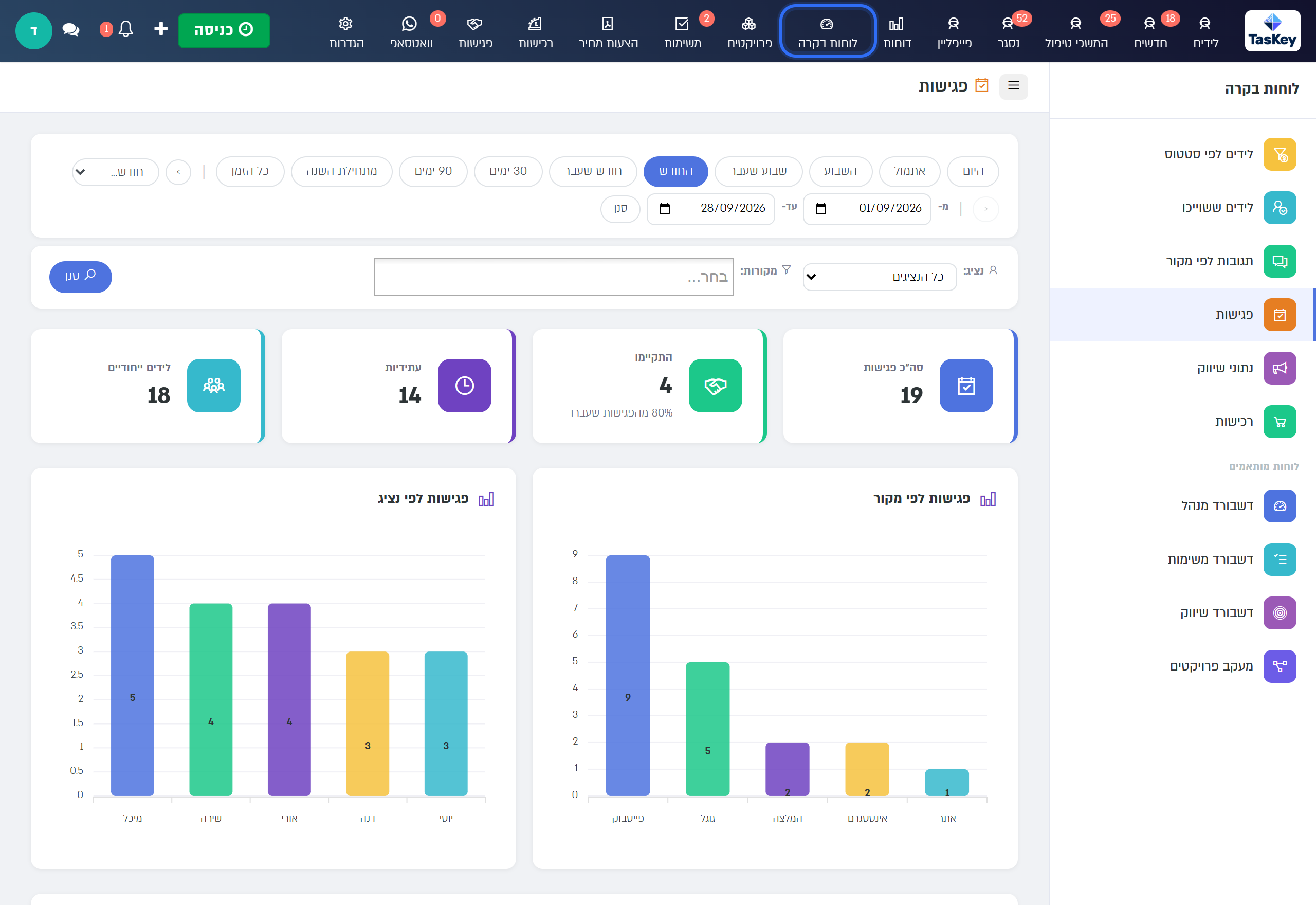The height and width of the screenshot is (905, 1316).
Task: Open the מקורות sources multi-select field
Action: pyautogui.click(x=554, y=277)
